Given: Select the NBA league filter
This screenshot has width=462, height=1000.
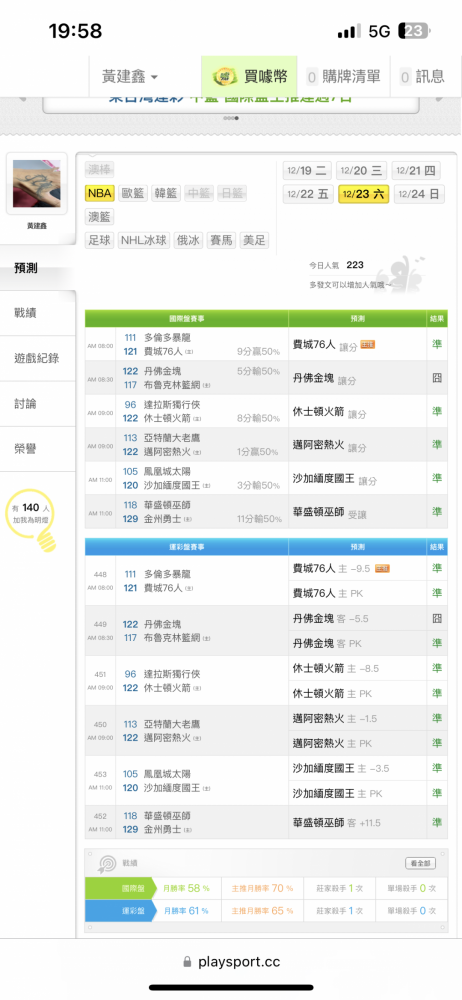Looking at the screenshot, I should click(x=100, y=193).
